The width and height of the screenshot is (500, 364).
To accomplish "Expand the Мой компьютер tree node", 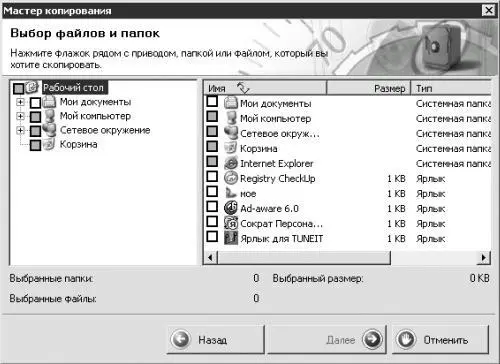I will click(x=20, y=116).
